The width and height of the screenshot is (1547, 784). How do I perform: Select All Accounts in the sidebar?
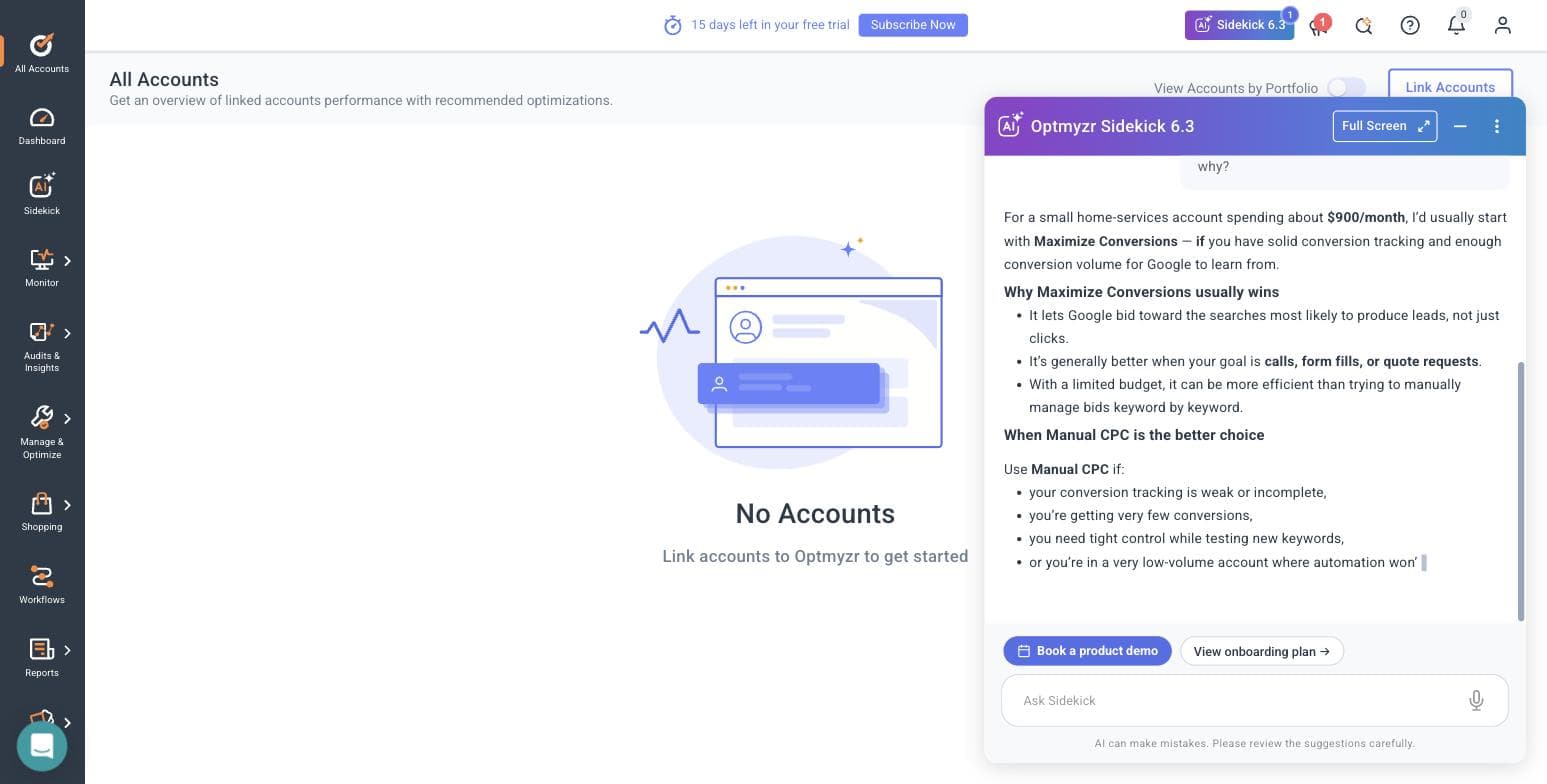point(42,54)
